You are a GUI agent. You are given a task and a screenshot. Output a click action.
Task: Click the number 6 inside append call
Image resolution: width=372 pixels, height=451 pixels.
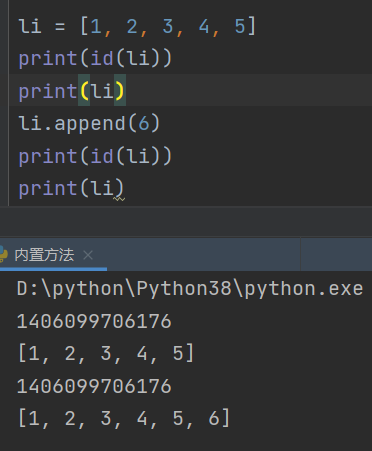pyautogui.click(x=144, y=123)
